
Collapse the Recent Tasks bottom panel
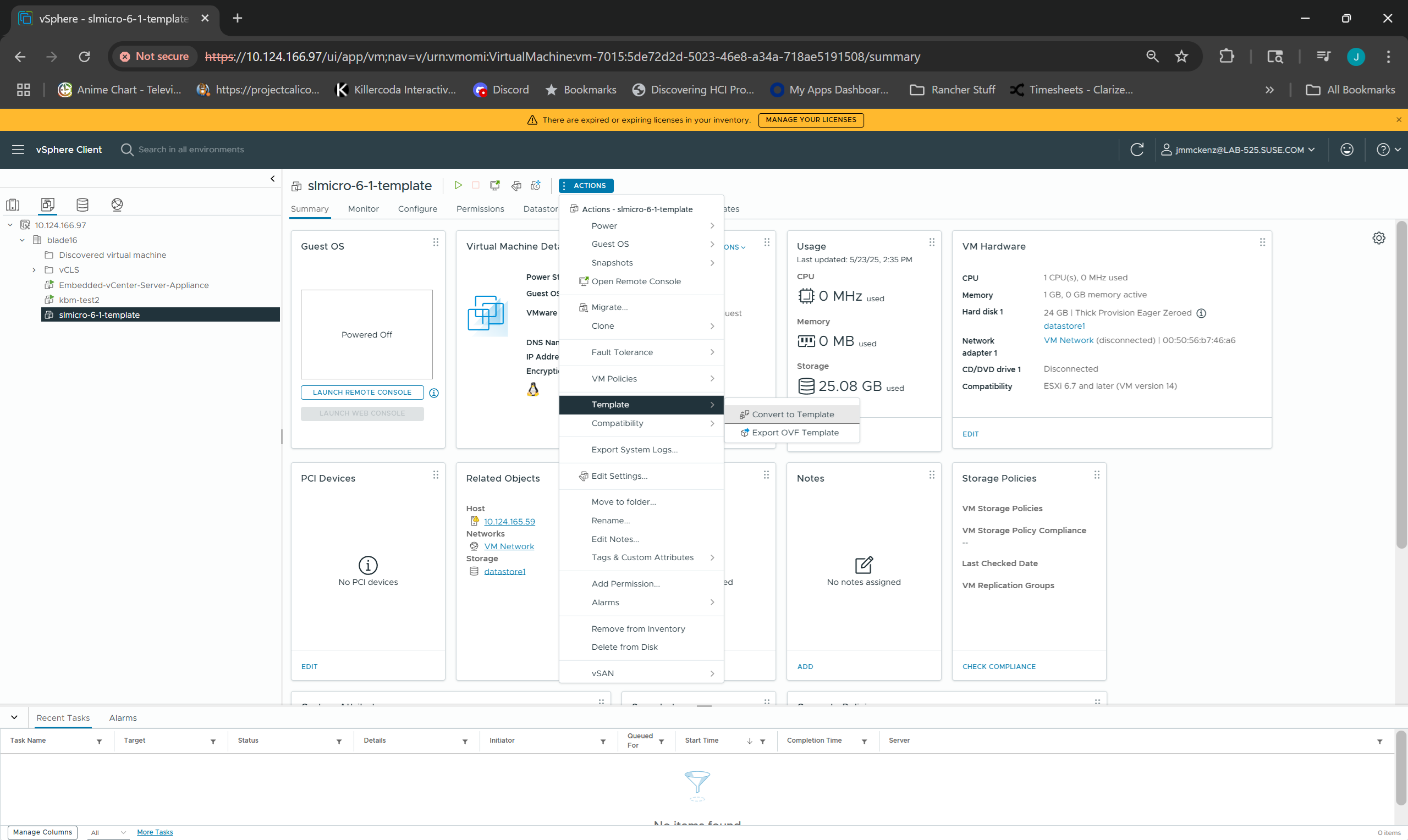point(14,717)
